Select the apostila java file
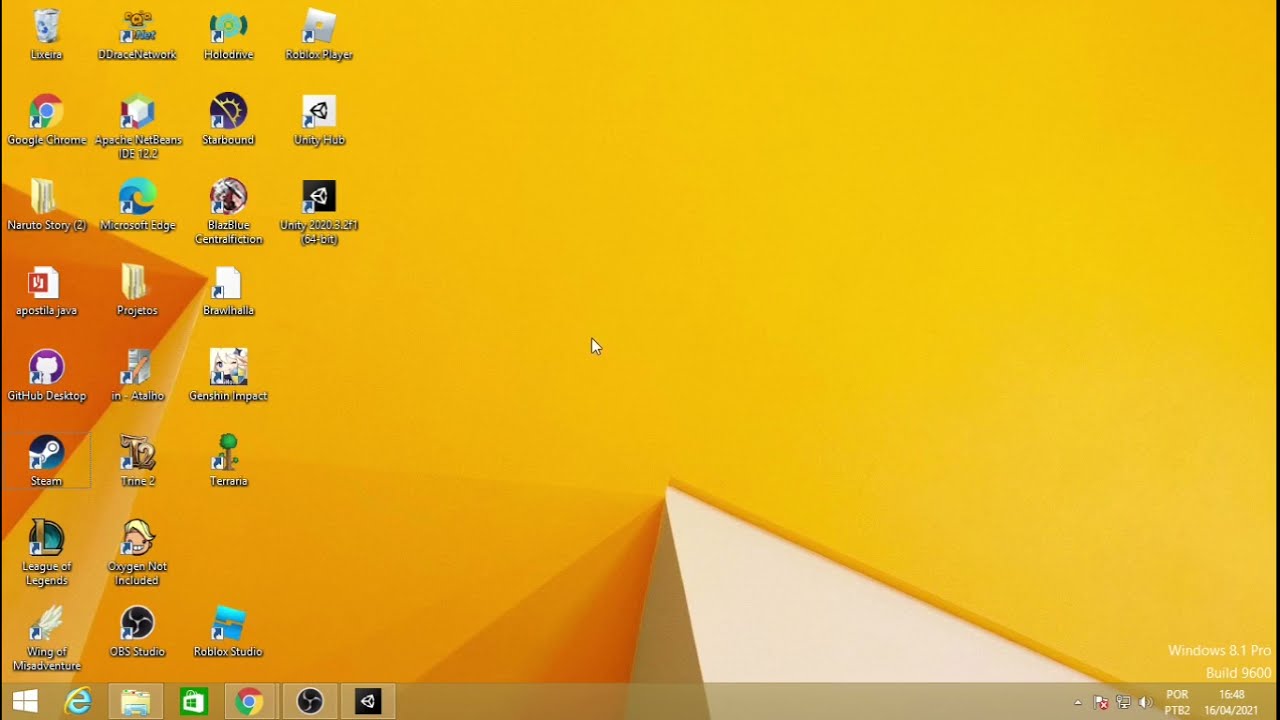Viewport: 1280px width, 720px height. (46, 291)
